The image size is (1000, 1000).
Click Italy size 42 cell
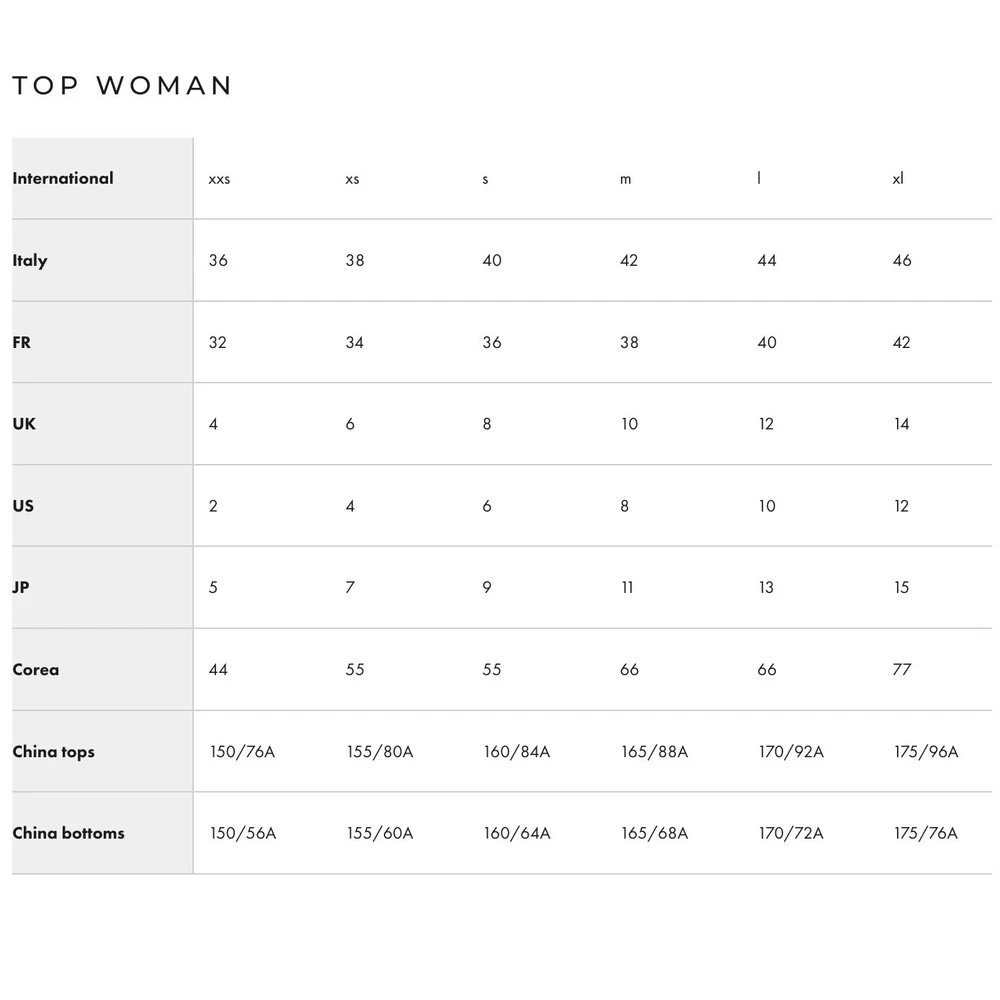pyautogui.click(x=629, y=260)
